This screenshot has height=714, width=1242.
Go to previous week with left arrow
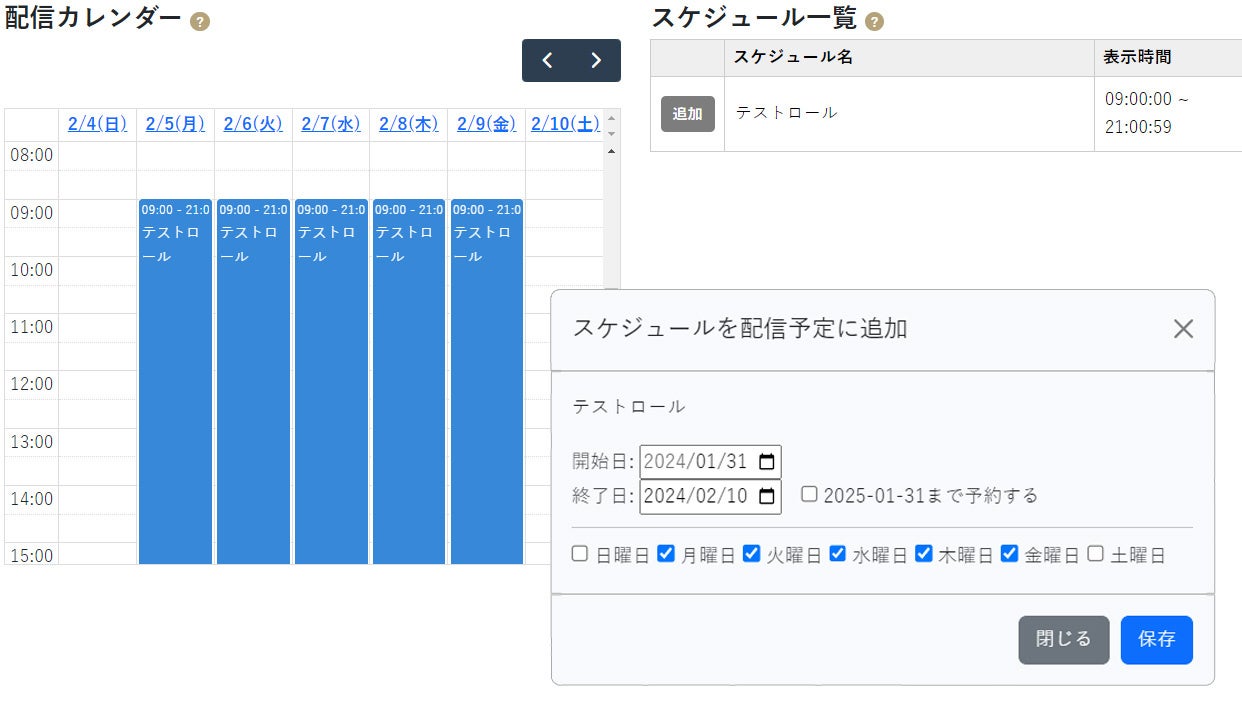[x=547, y=60]
